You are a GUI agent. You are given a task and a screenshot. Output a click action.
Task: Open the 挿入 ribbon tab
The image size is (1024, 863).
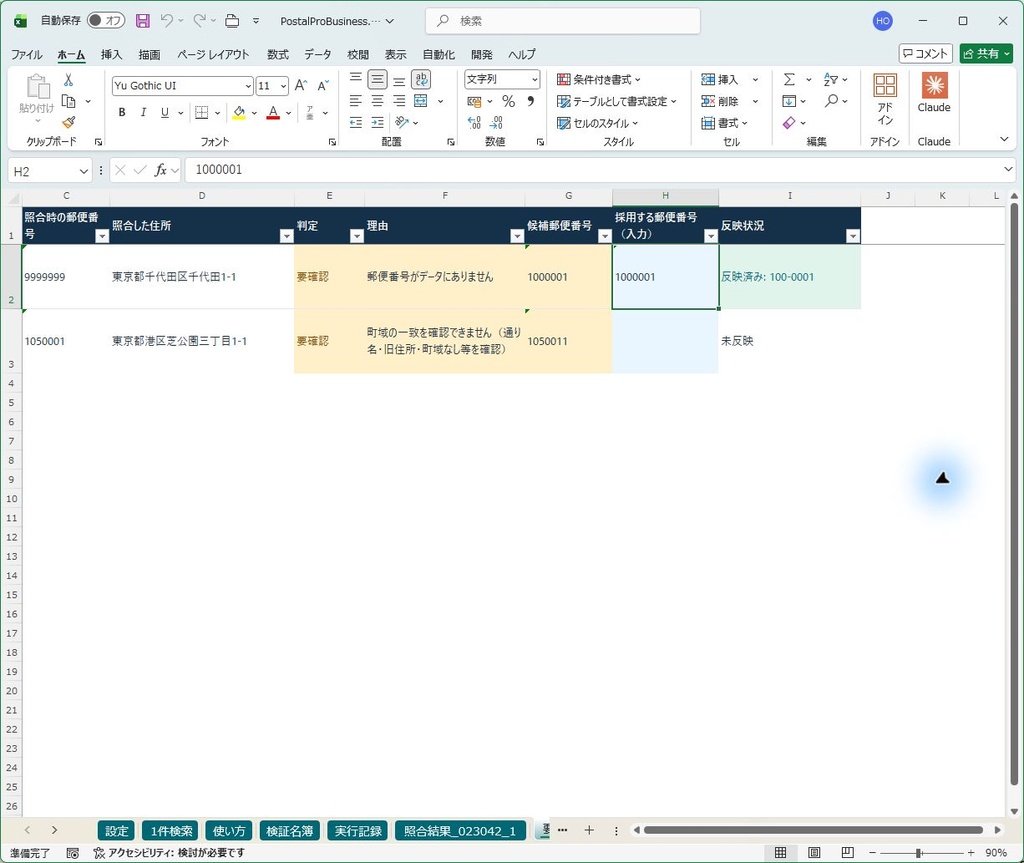coord(112,54)
